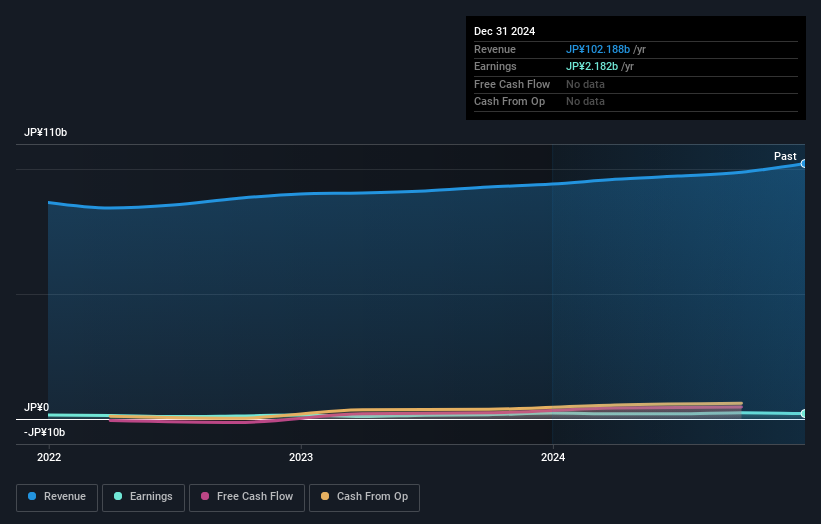Select the earnings endpoint marker on chart

tap(804, 414)
